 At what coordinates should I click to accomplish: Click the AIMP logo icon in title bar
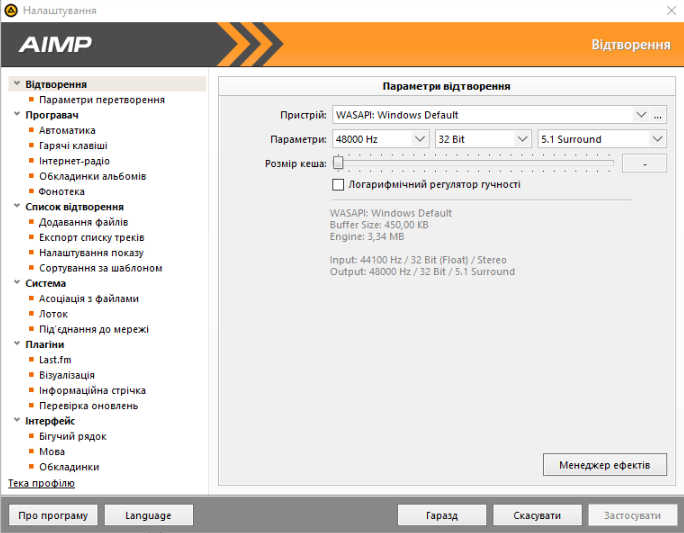click(x=11, y=10)
